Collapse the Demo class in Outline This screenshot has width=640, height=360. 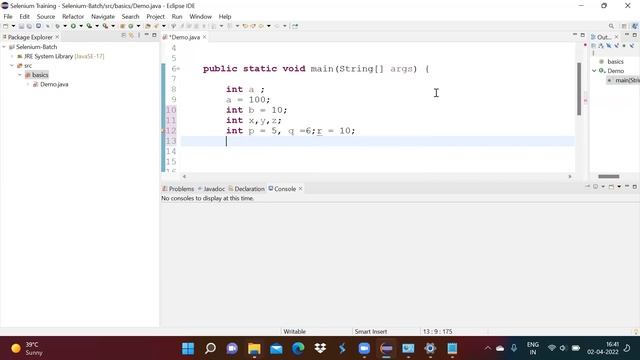click(594, 71)
